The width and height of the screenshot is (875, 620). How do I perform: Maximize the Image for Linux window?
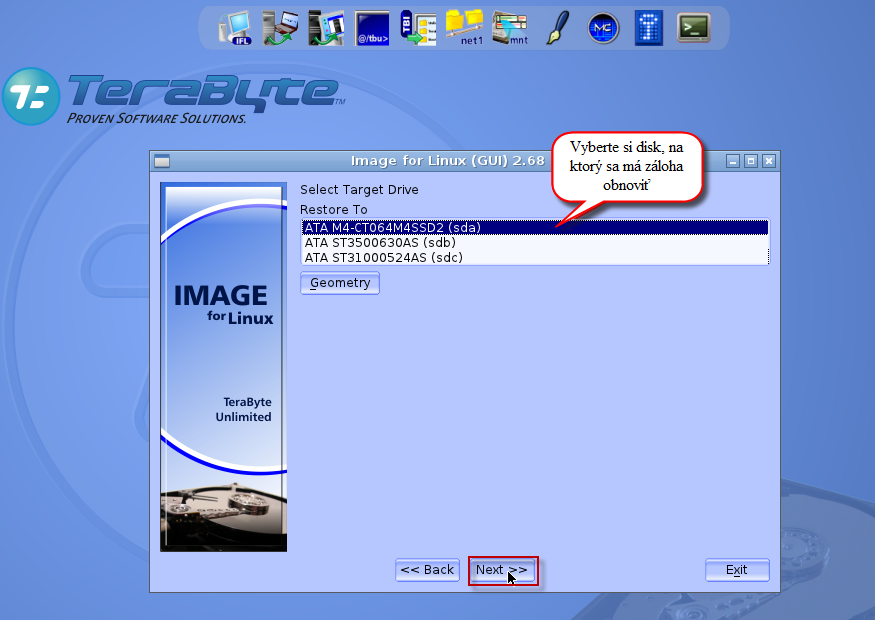(751, 161)
